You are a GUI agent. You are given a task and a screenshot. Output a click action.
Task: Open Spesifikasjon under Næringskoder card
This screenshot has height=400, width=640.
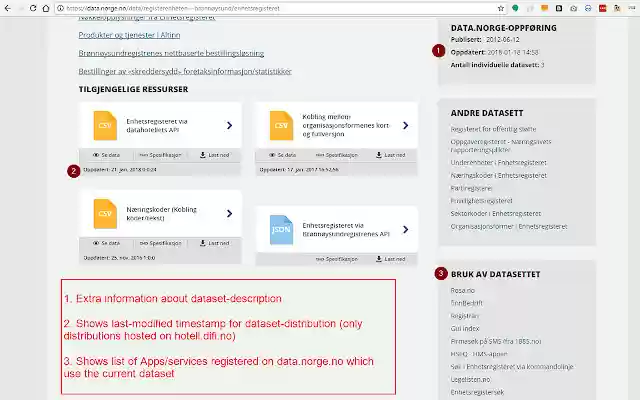click(160, 243)
